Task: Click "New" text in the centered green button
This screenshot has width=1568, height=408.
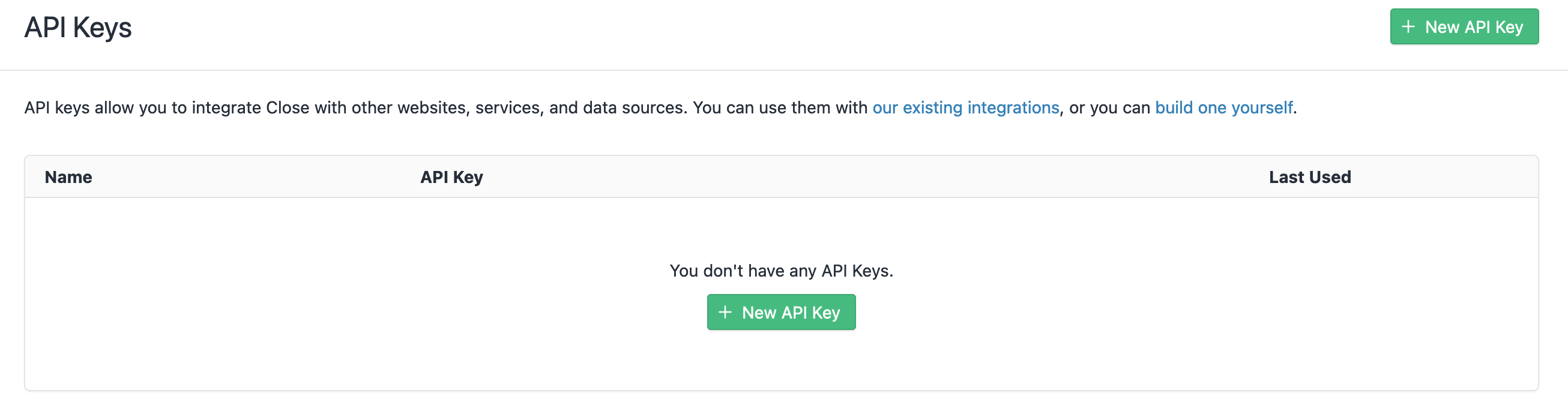Action: [759, 313]
